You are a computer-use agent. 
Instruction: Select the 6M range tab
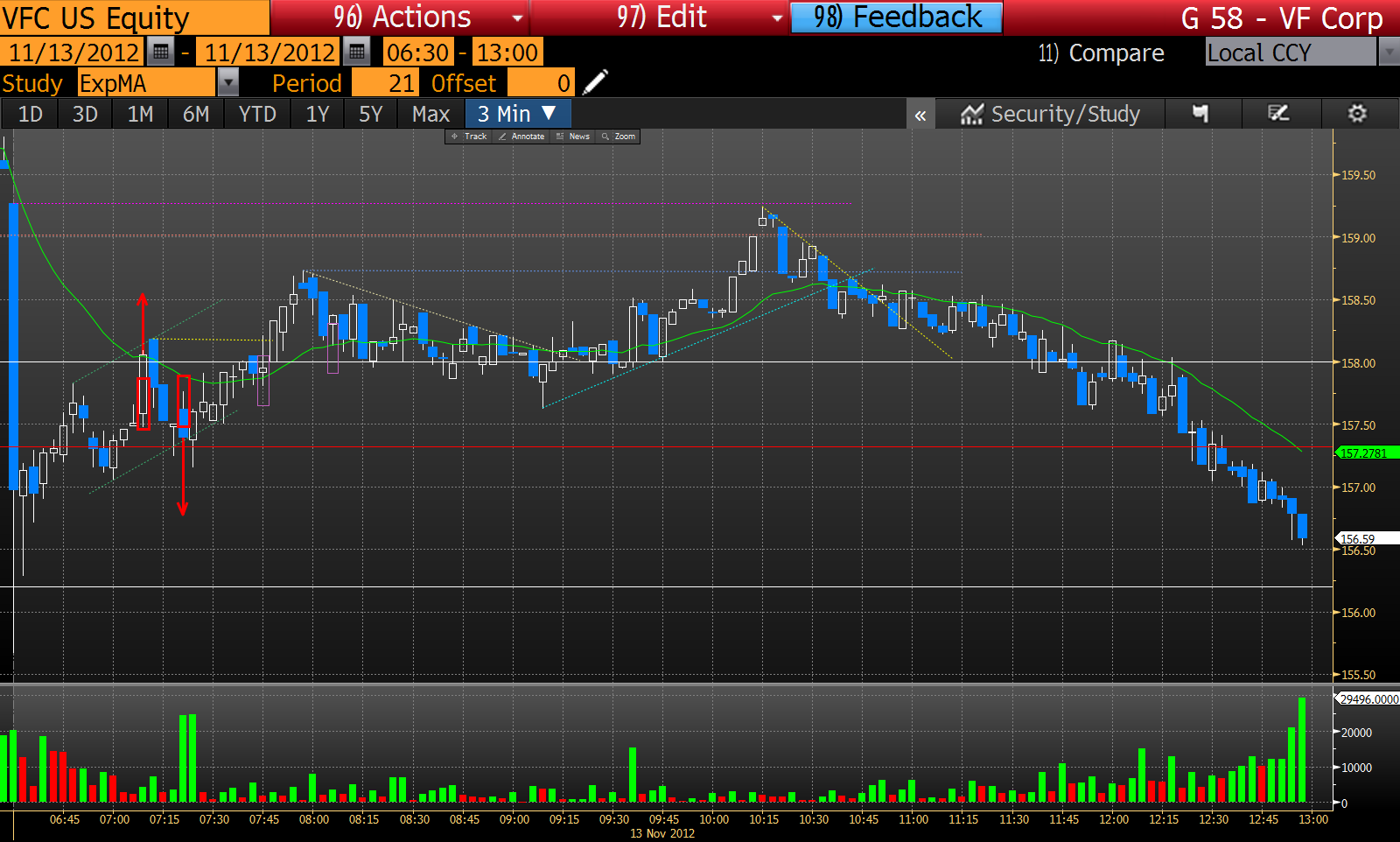coord(196,114)
